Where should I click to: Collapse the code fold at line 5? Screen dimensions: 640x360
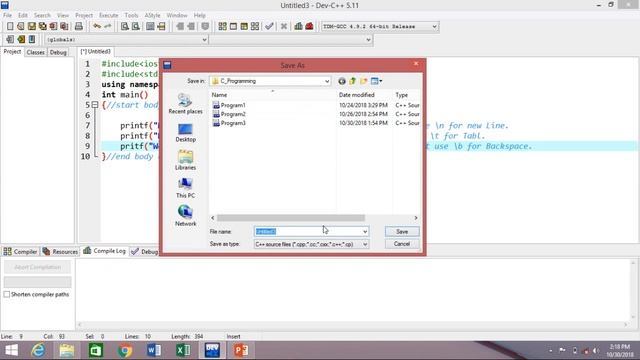tap(95, 105)
